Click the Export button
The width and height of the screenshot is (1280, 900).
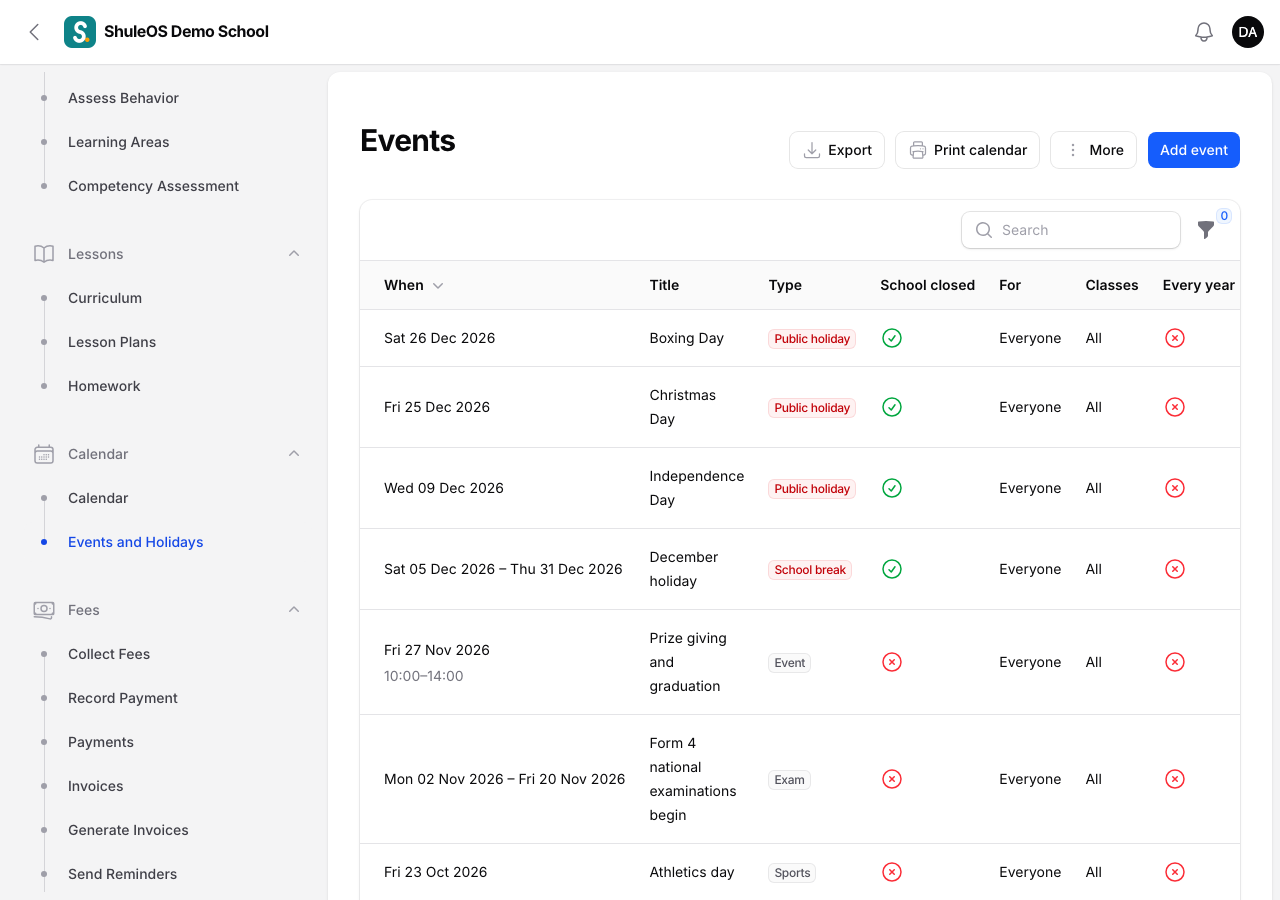point(837,150)
